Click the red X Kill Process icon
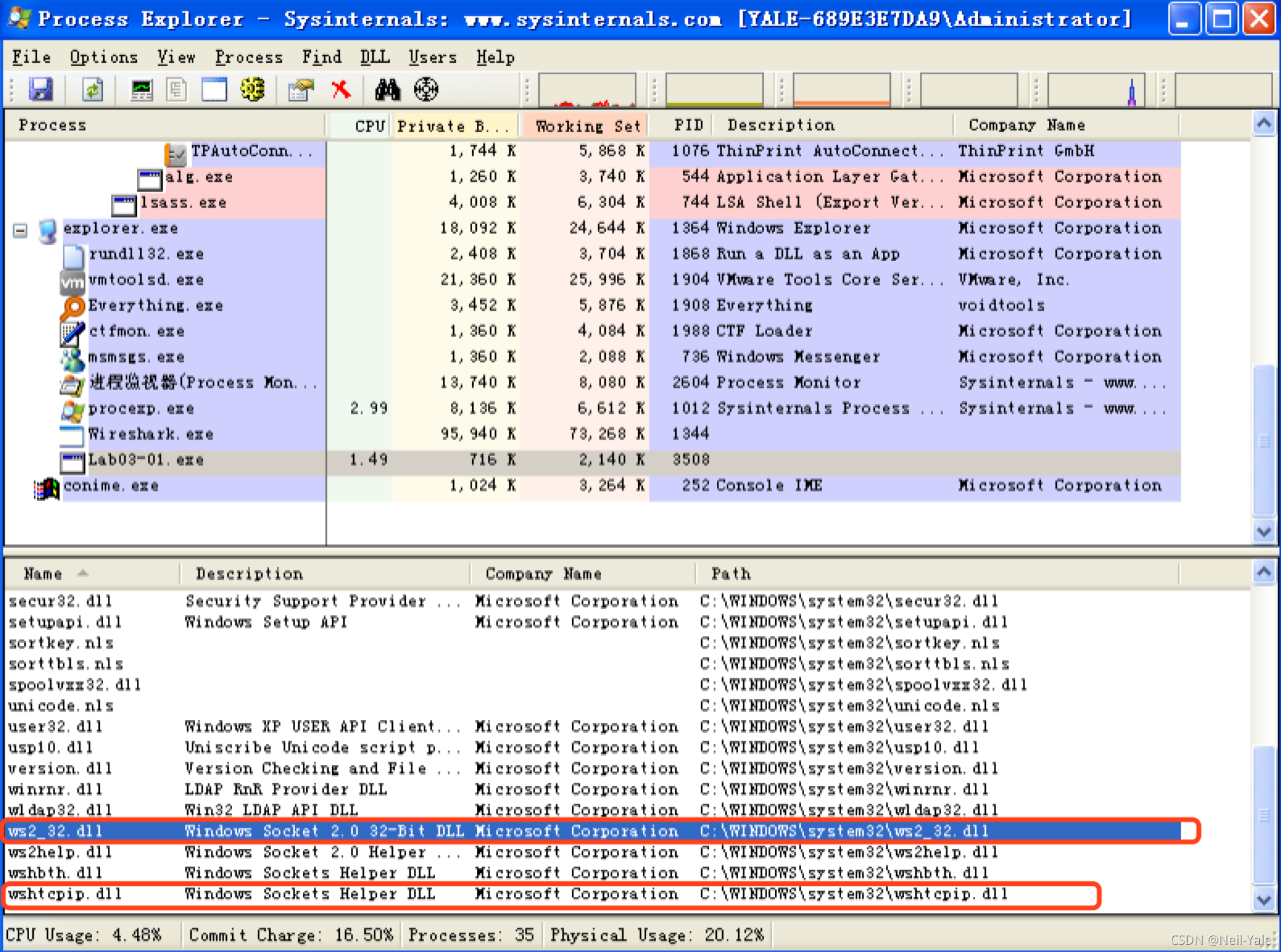The image size is (1281, 952). pyautogui.click(x=341, y=89)
